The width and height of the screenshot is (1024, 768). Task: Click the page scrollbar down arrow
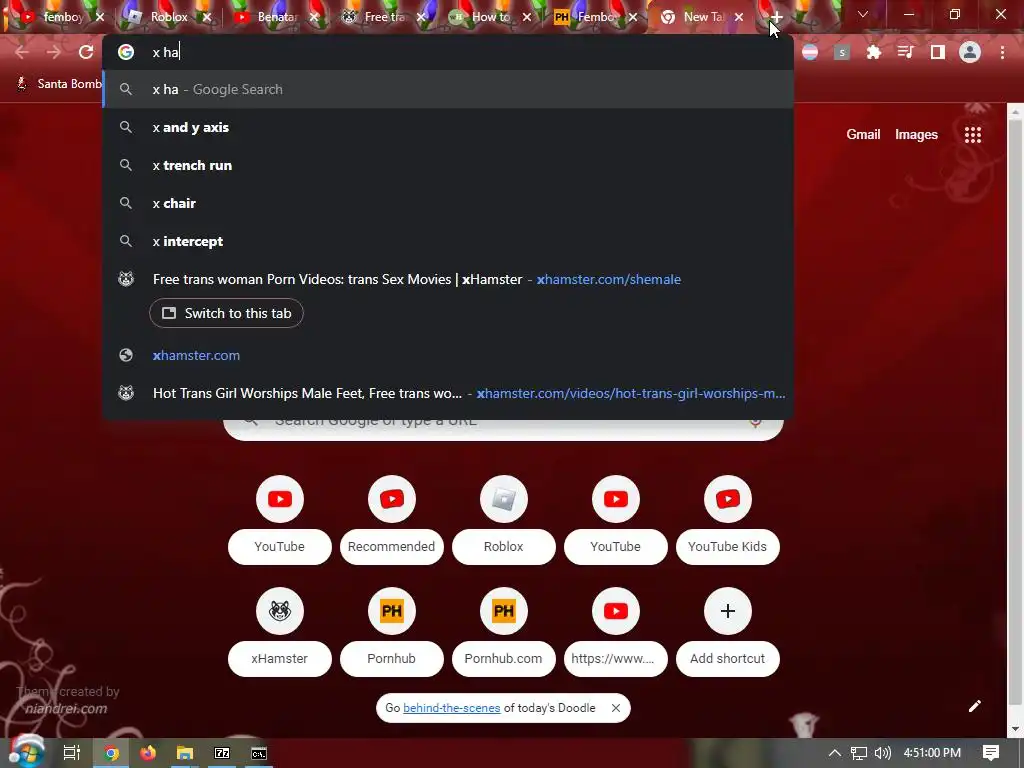pos(1015,729)
